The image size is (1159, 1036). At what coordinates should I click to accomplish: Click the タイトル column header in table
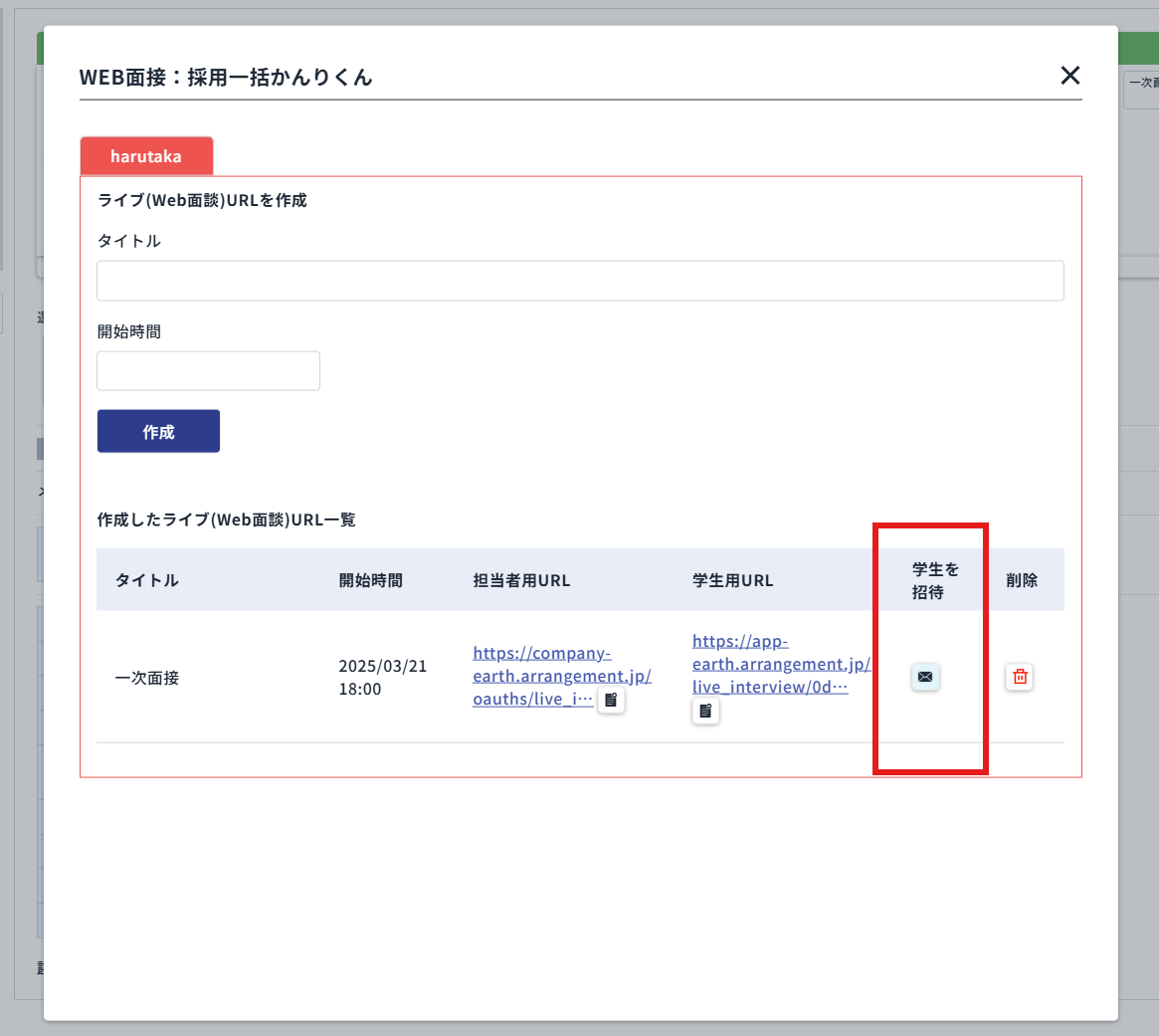click(x=147, y=580)
